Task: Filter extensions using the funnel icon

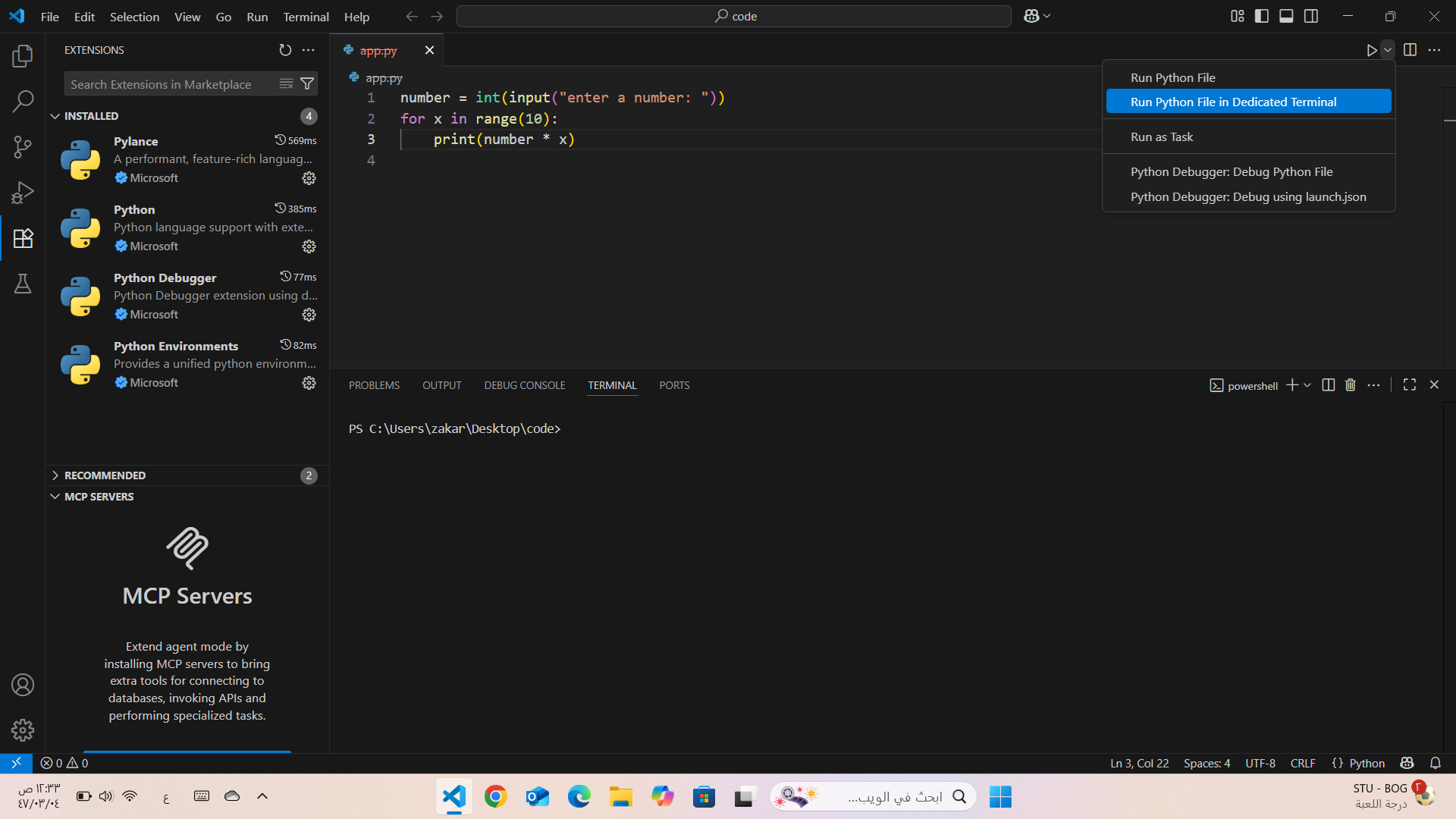Action: point(307,84)
